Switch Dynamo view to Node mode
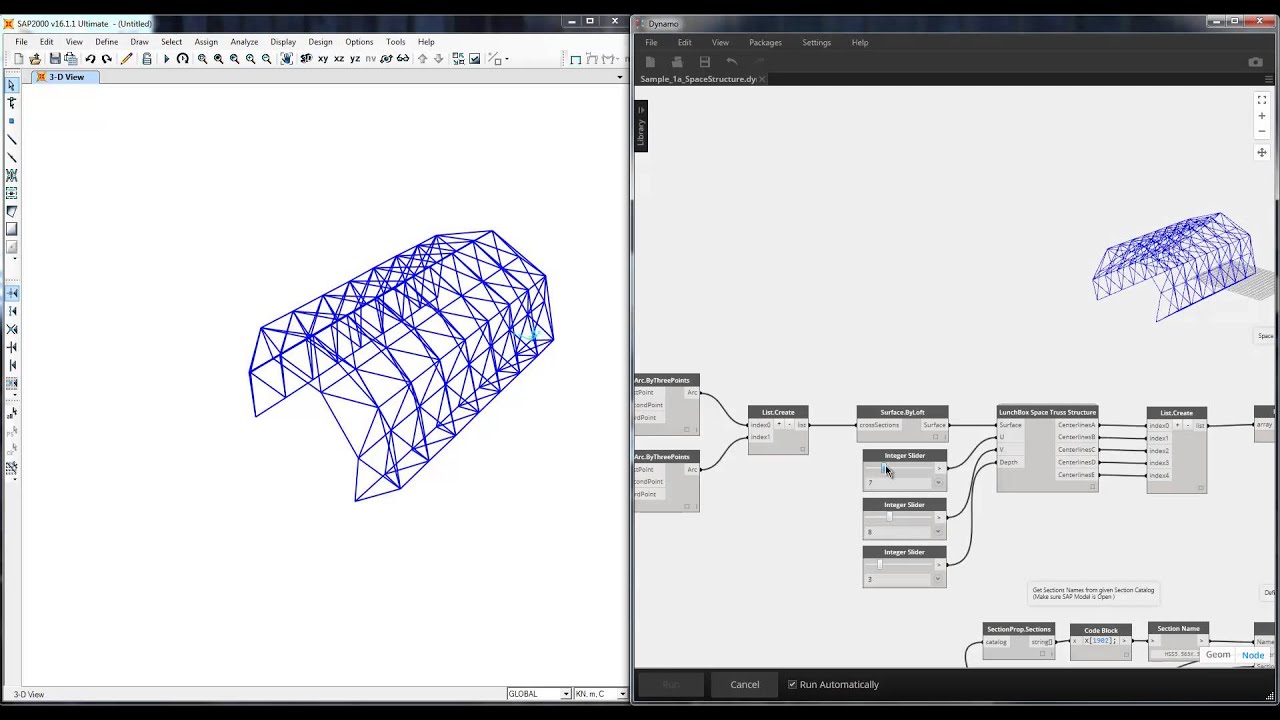The height and width of the screenshot is (720, 1280). [x=1253, y=655]
